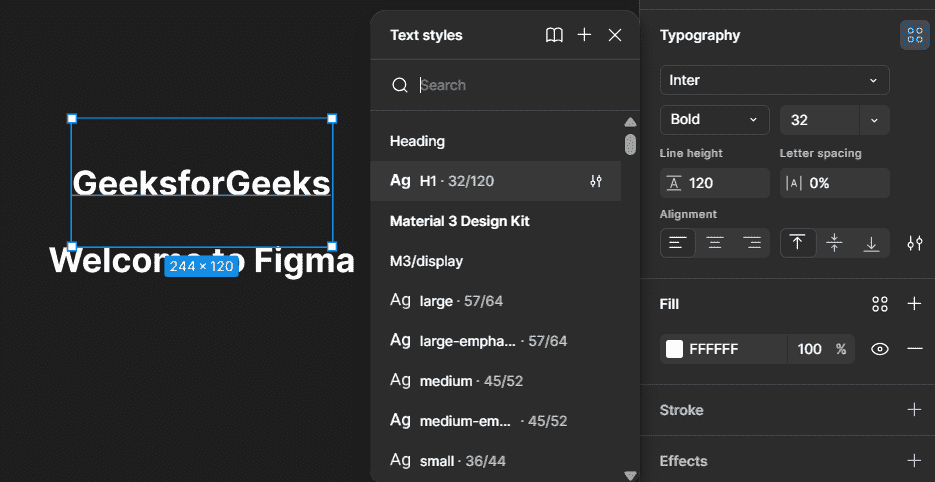This screenshot has height=482, width=935.
Task: Align text center
Action: tap(715, 243)
